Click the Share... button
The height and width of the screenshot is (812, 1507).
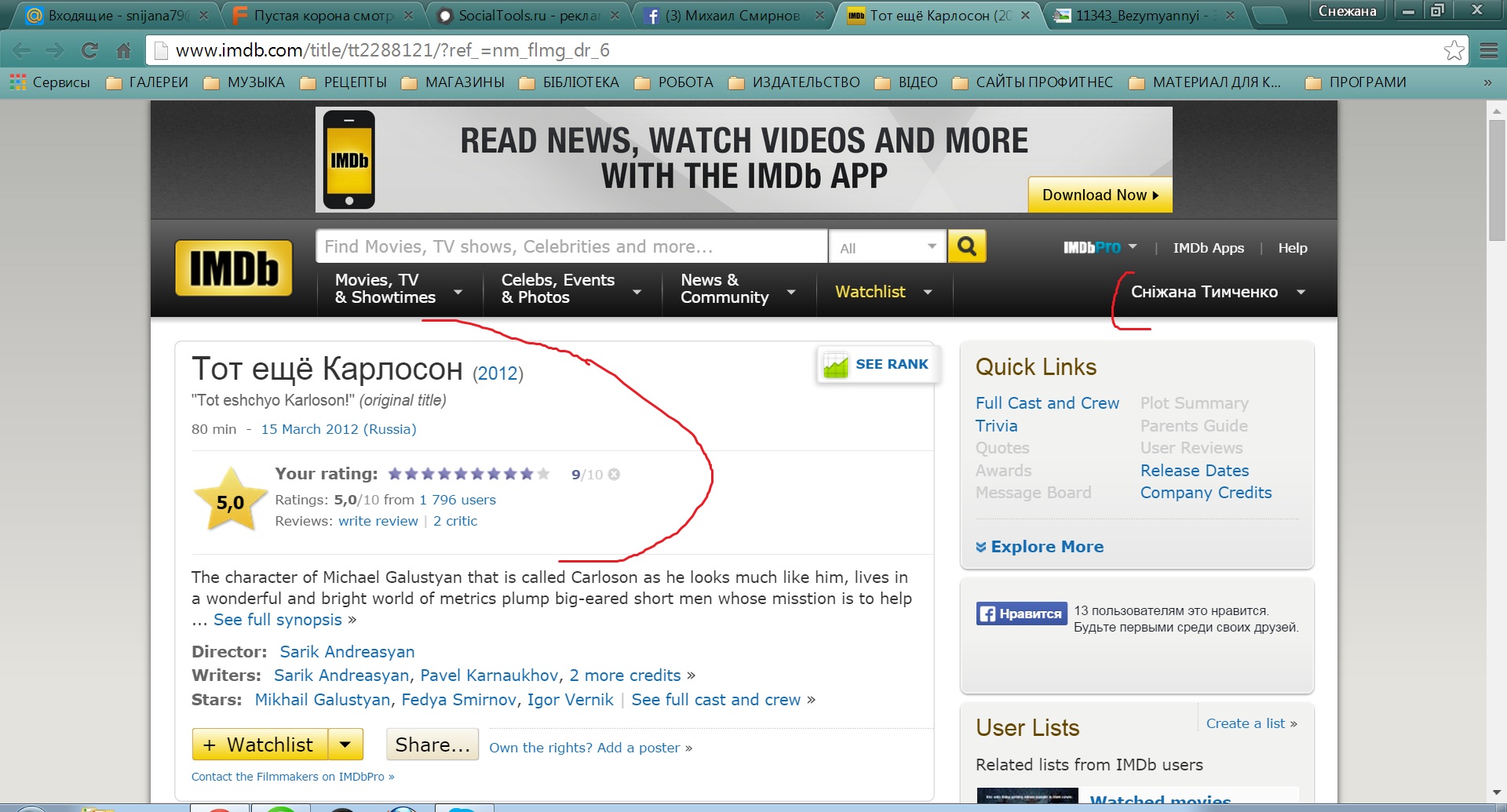(x=432, y=745)
